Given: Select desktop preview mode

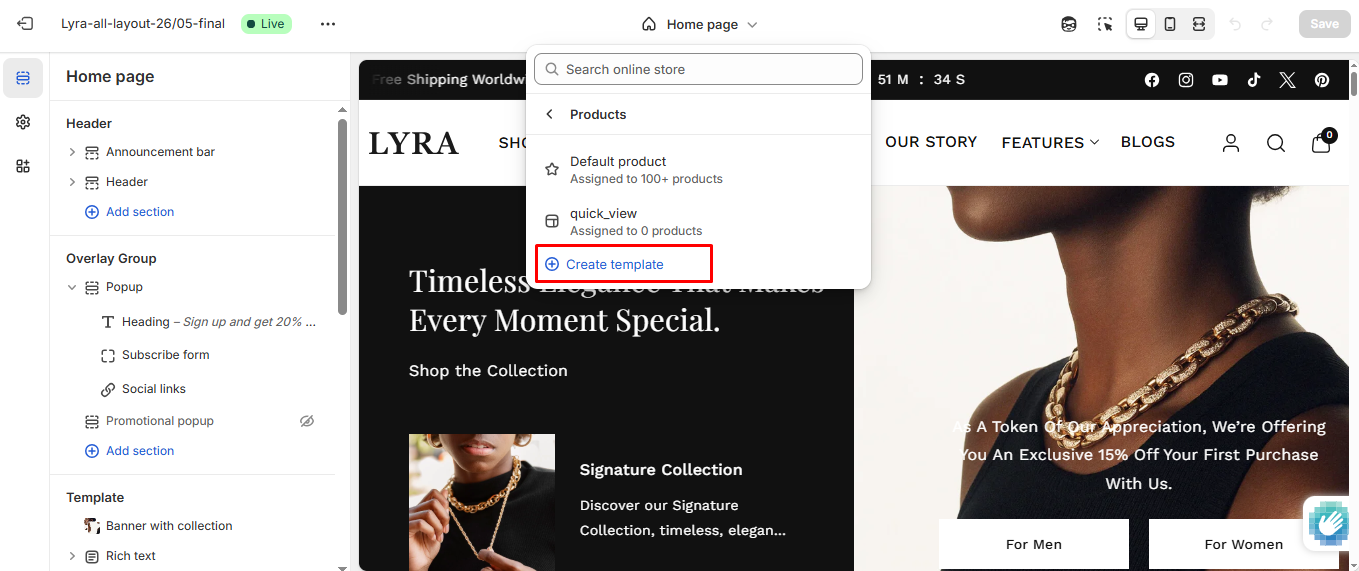Looking at the screenshot, I should pos(1141,24).
